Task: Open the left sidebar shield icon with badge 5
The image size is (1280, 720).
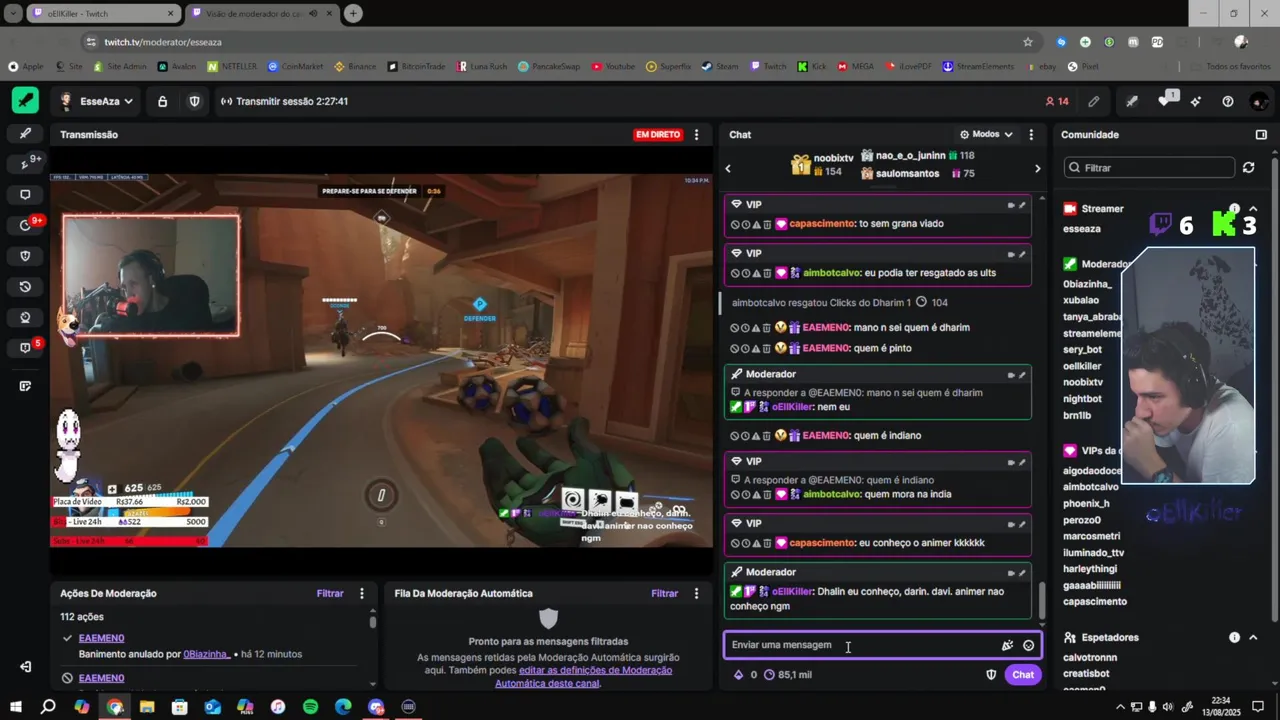Action: pos(26,348)
